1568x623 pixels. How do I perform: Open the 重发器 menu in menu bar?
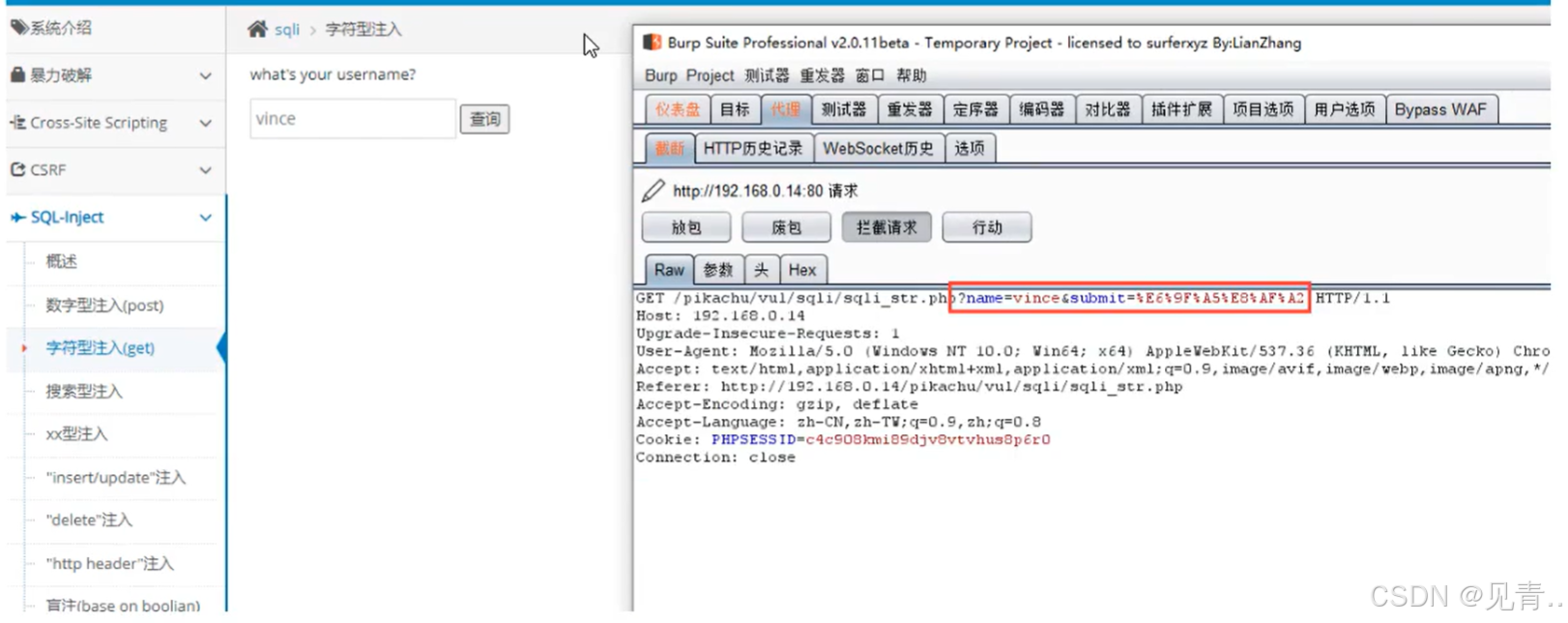822,75
